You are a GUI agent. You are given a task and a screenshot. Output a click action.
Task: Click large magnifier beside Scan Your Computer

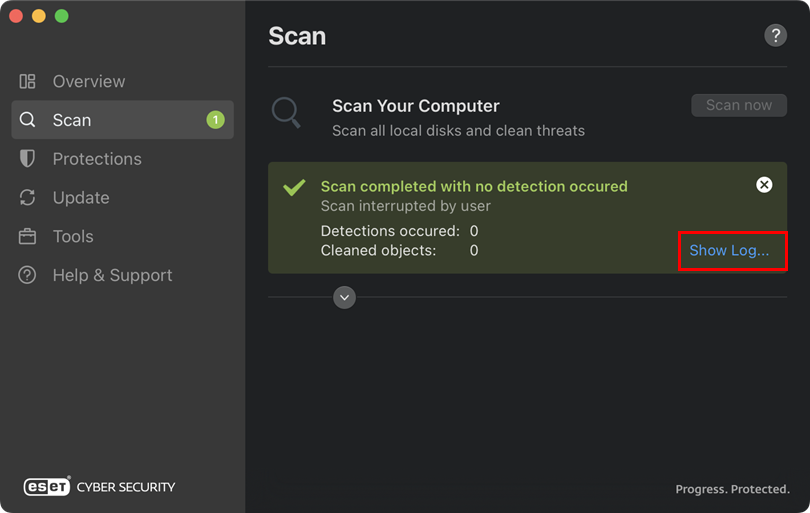point(286,113)
